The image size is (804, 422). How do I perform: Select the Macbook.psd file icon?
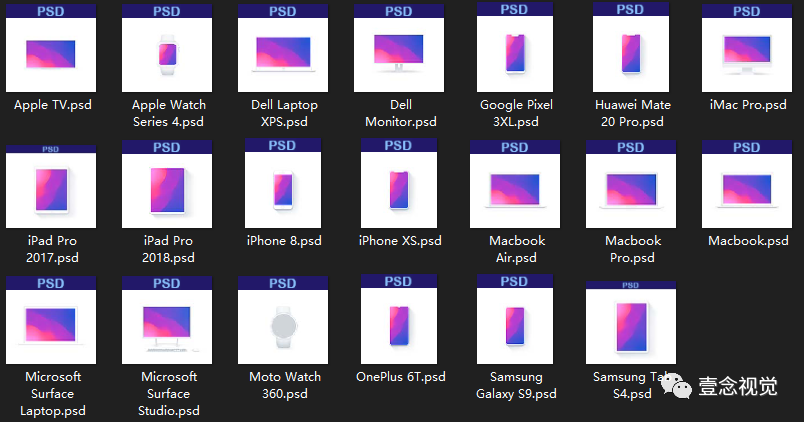coord(747,184)
